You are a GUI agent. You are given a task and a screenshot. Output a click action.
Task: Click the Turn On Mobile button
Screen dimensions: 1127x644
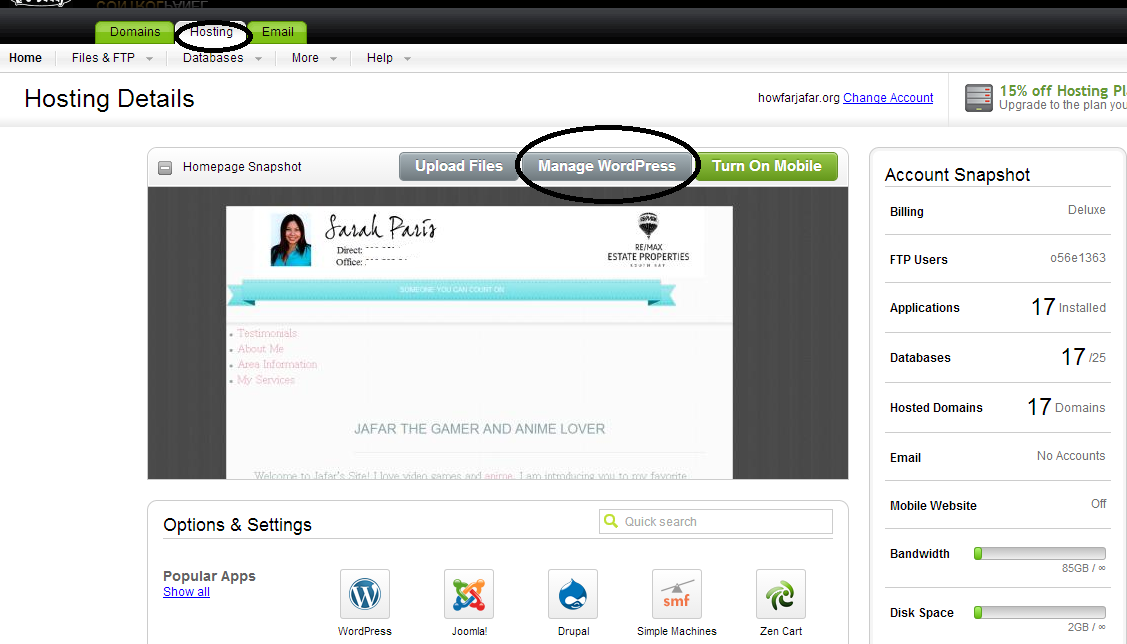[766, 166]
